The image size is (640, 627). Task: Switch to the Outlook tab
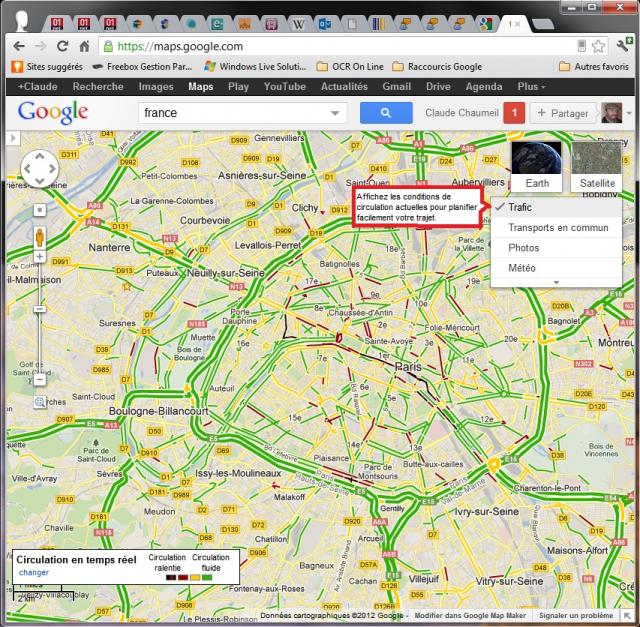click(x=325, y=24)
